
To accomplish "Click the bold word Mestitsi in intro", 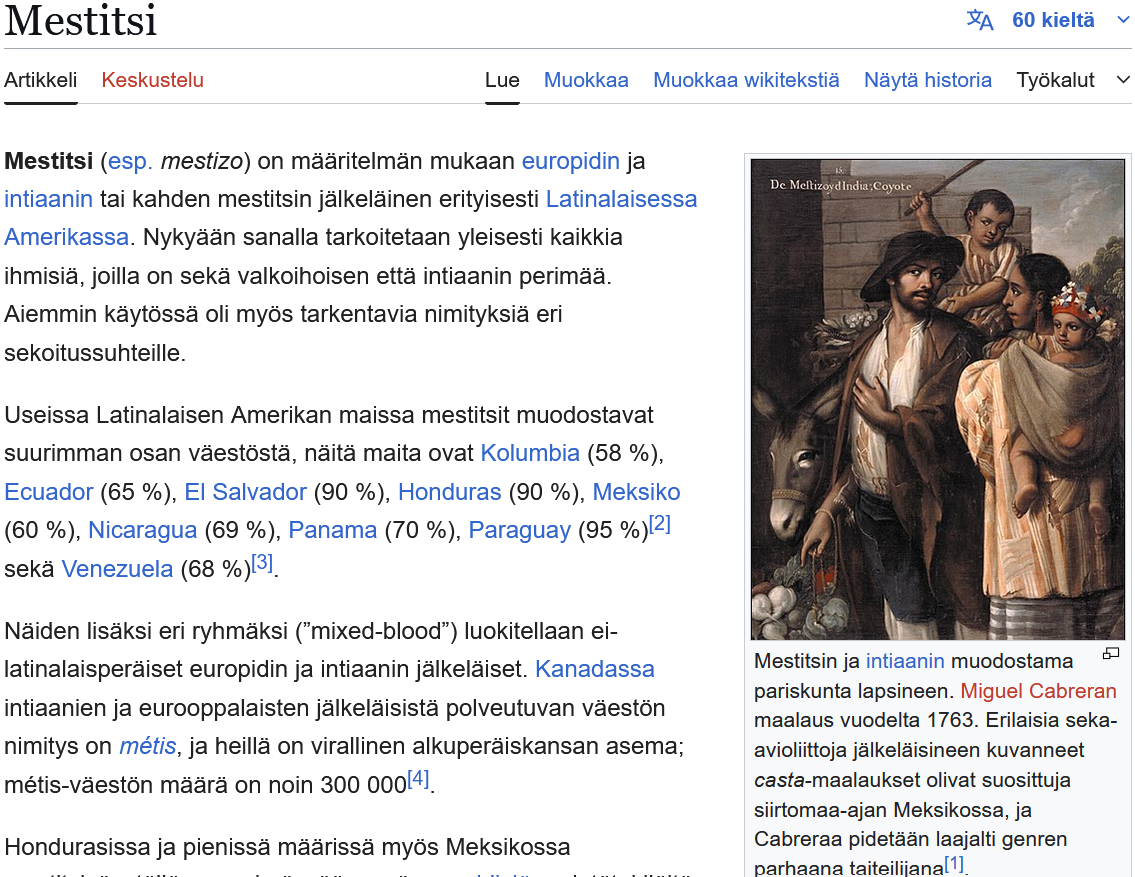I will 48,161.
